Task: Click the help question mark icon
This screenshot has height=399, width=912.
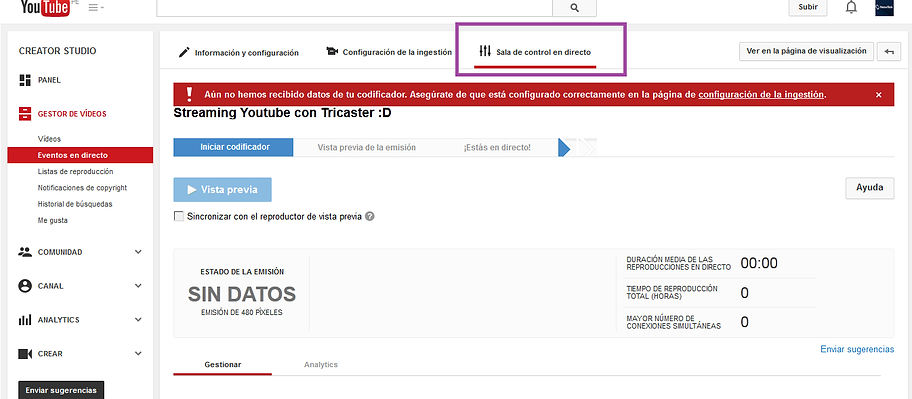Action: (369, 216)
